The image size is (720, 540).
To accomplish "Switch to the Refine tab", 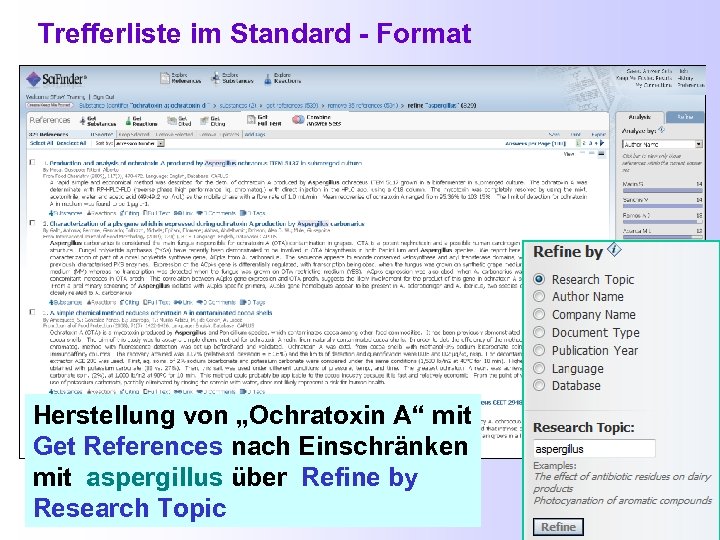I will (x=685, y=118).
